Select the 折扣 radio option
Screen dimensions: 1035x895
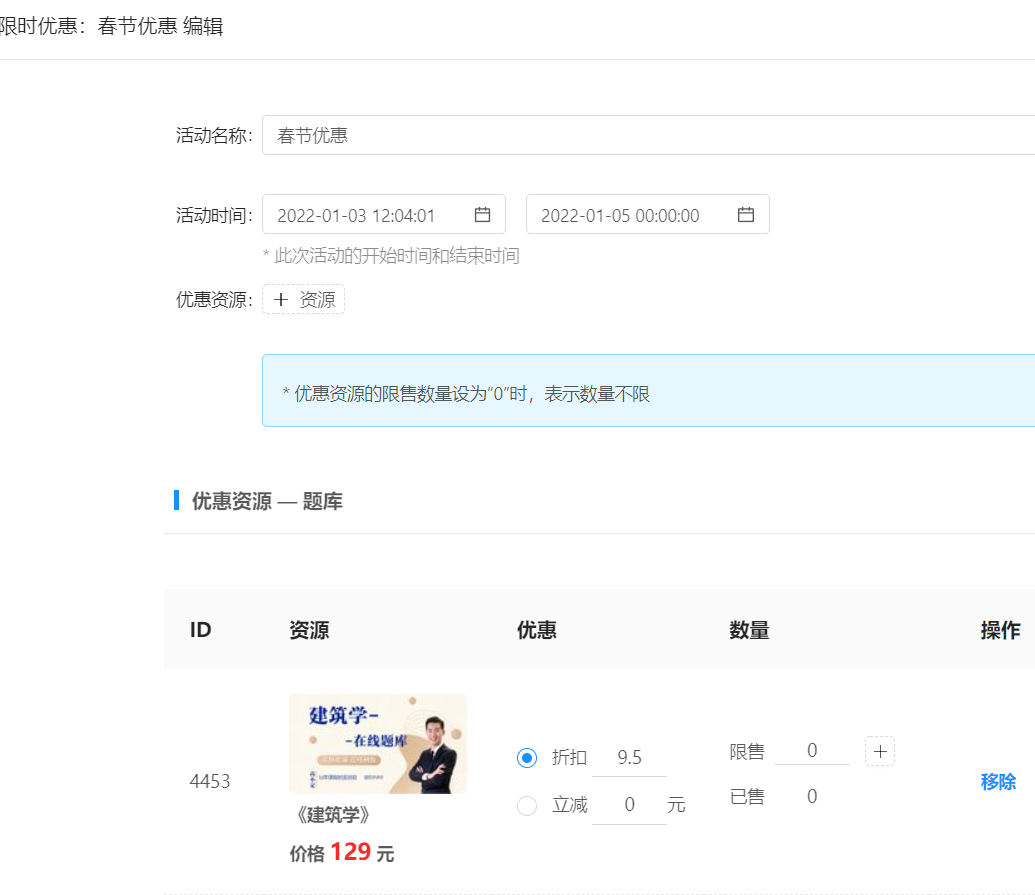pyautogui.click(x=527, y=758)
